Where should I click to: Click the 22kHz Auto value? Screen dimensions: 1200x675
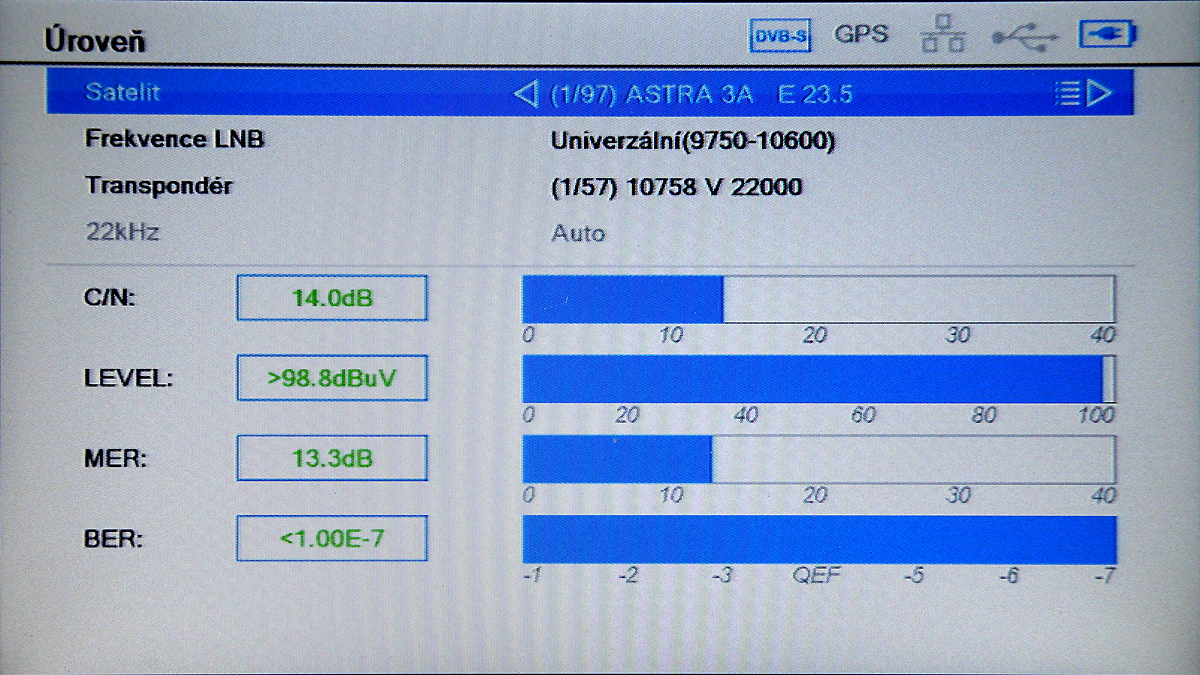[578, 233]
